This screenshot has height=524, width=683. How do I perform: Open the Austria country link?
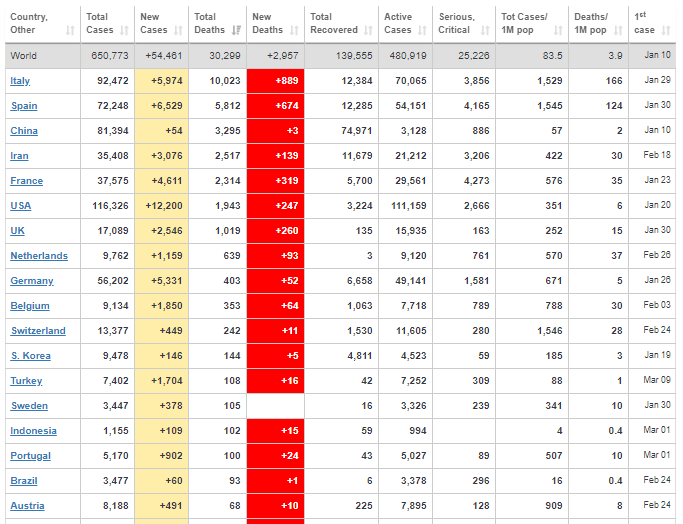[x=27, y=506]
